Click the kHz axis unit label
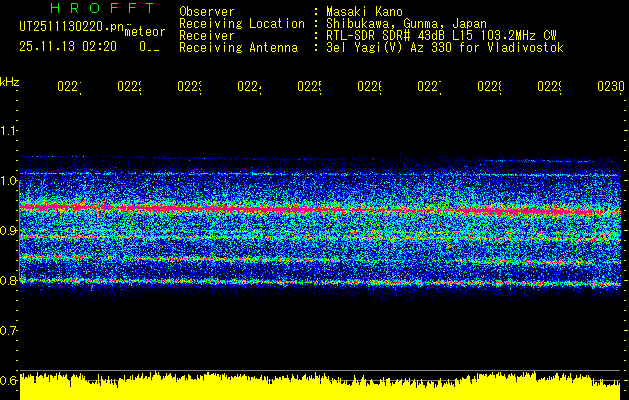This screenshot has height=400, width=629. (x=10, y=82)
